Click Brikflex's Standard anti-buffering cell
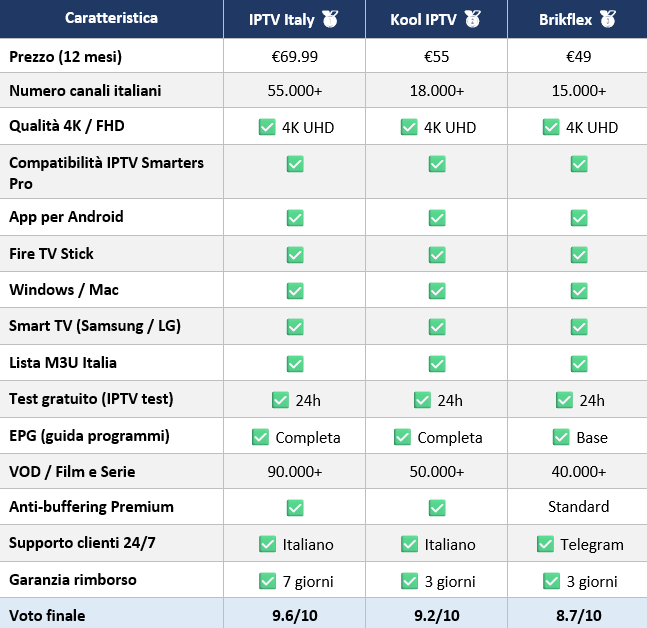Image resolution: width=647 pixels, height=628 pixels. (x=579, y=507)
